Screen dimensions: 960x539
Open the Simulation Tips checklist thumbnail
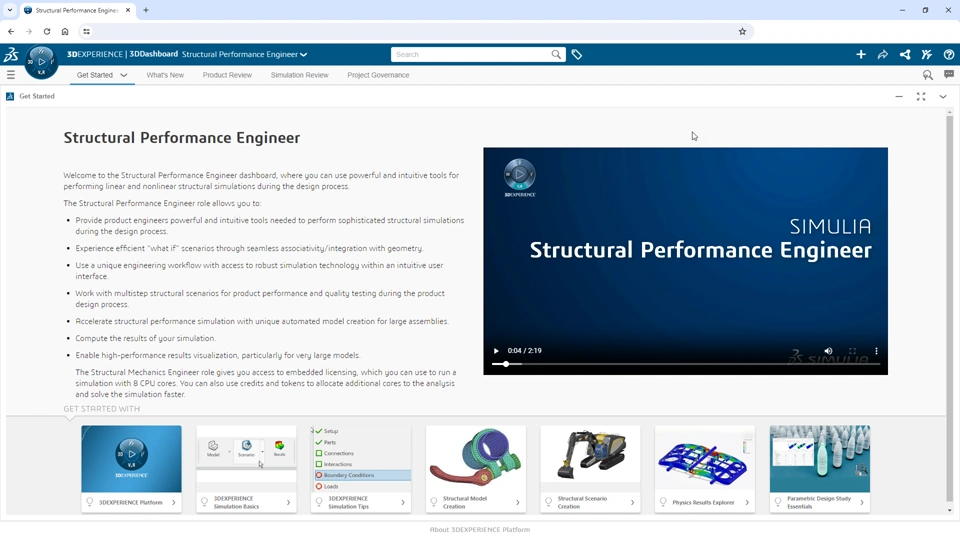pos(361,459)
